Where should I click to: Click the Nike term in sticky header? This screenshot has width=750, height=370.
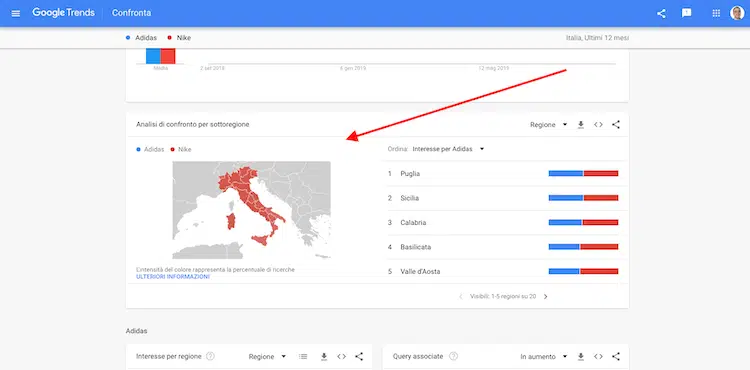[x=179, y=38]
